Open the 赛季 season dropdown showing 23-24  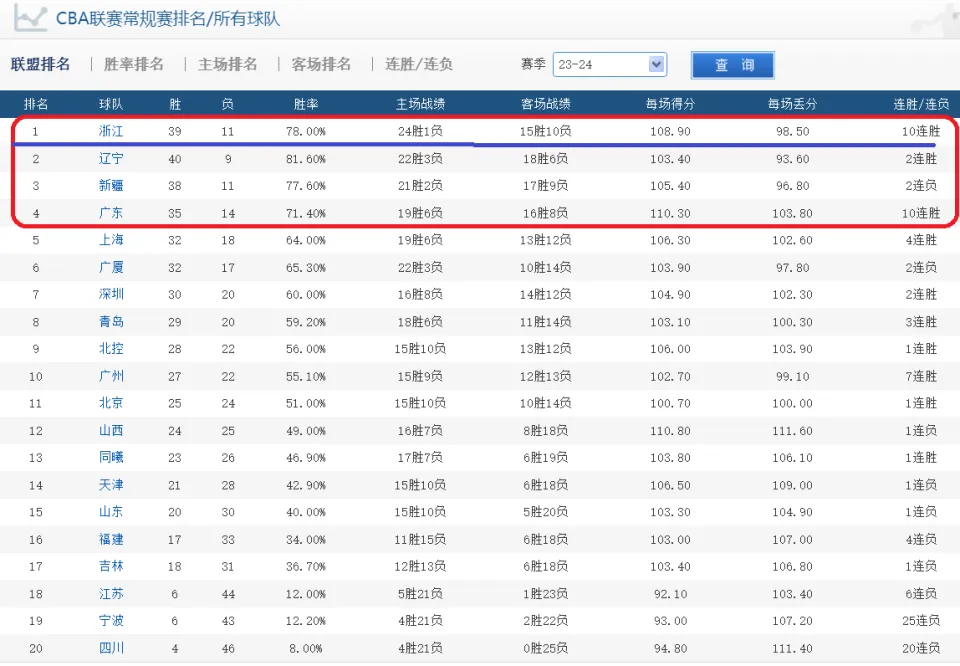(x=610, y=64)
